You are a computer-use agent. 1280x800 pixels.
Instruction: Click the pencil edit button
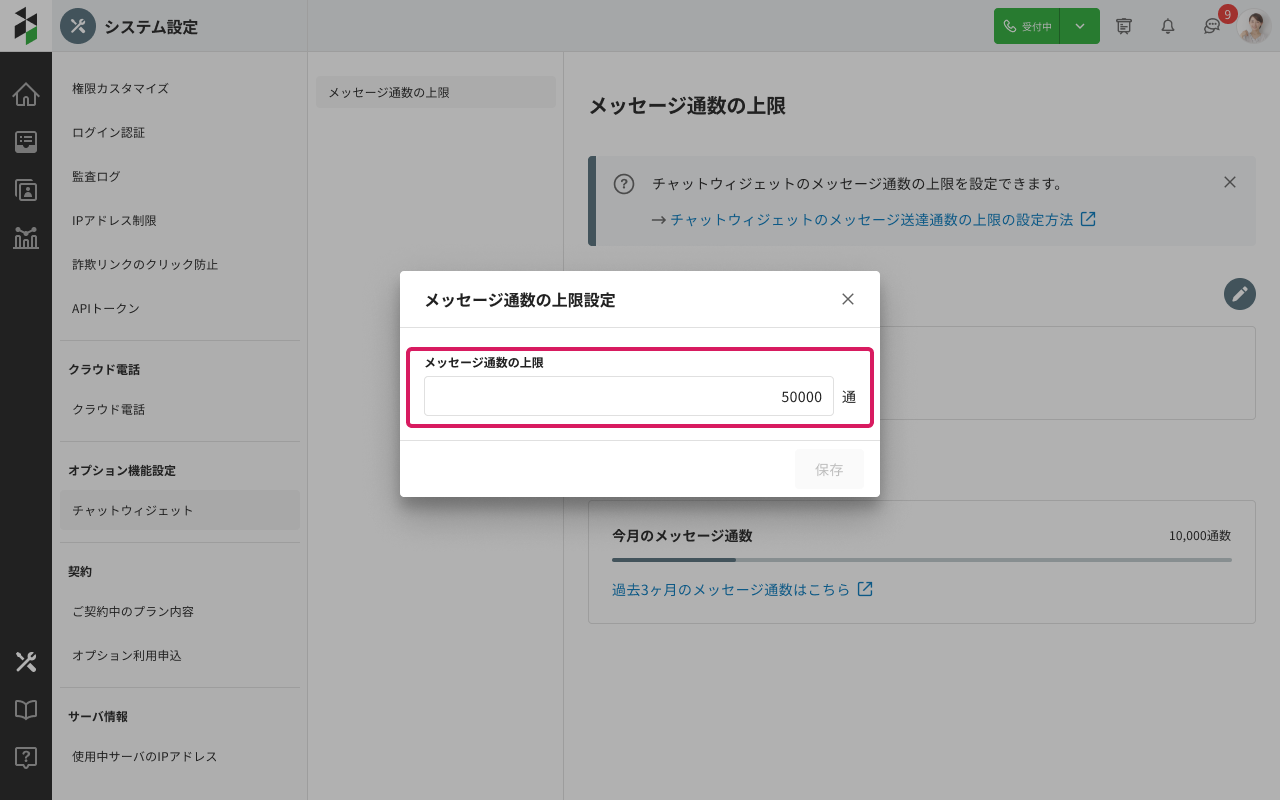tap(1239, 294)
